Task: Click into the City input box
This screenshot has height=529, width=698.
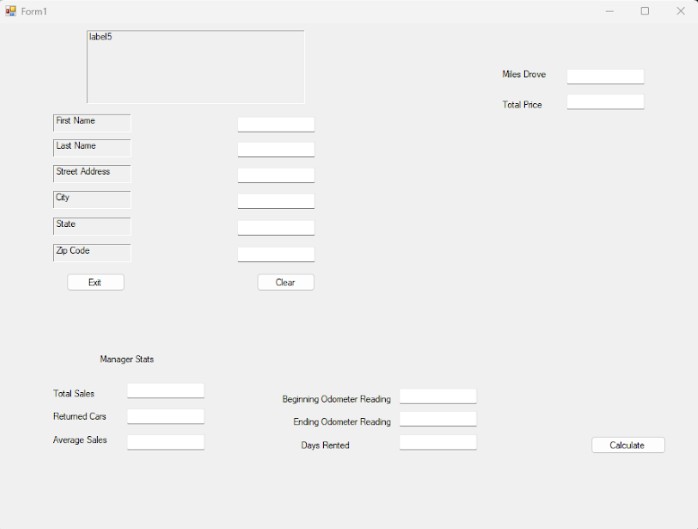Action: [x=275, y=201]
